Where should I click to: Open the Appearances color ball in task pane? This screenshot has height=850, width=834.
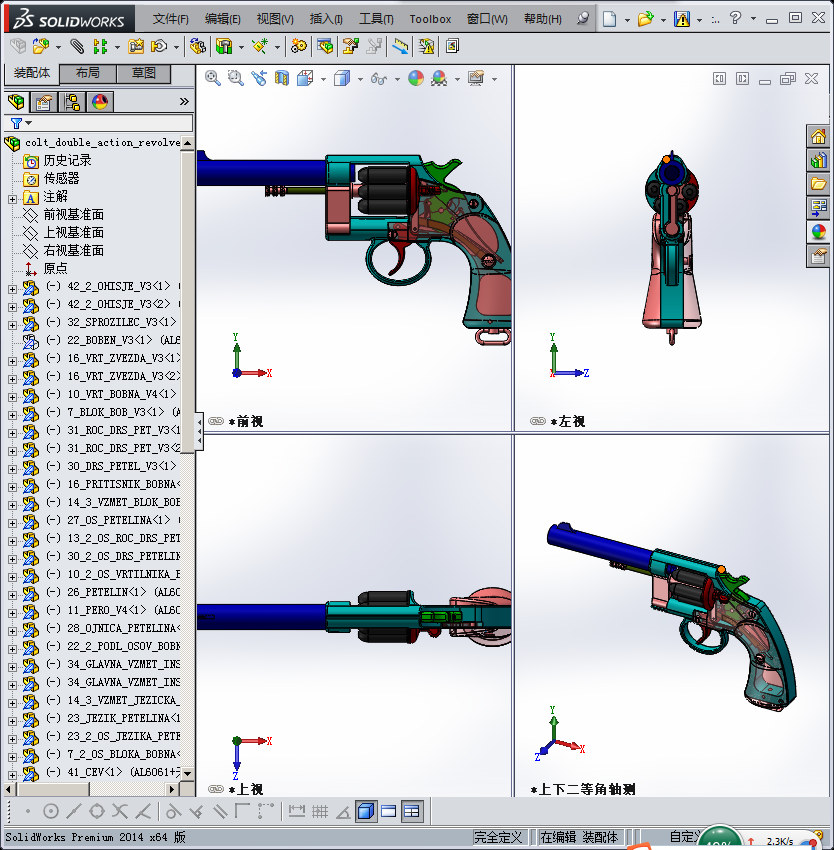[x=818, y=231]
